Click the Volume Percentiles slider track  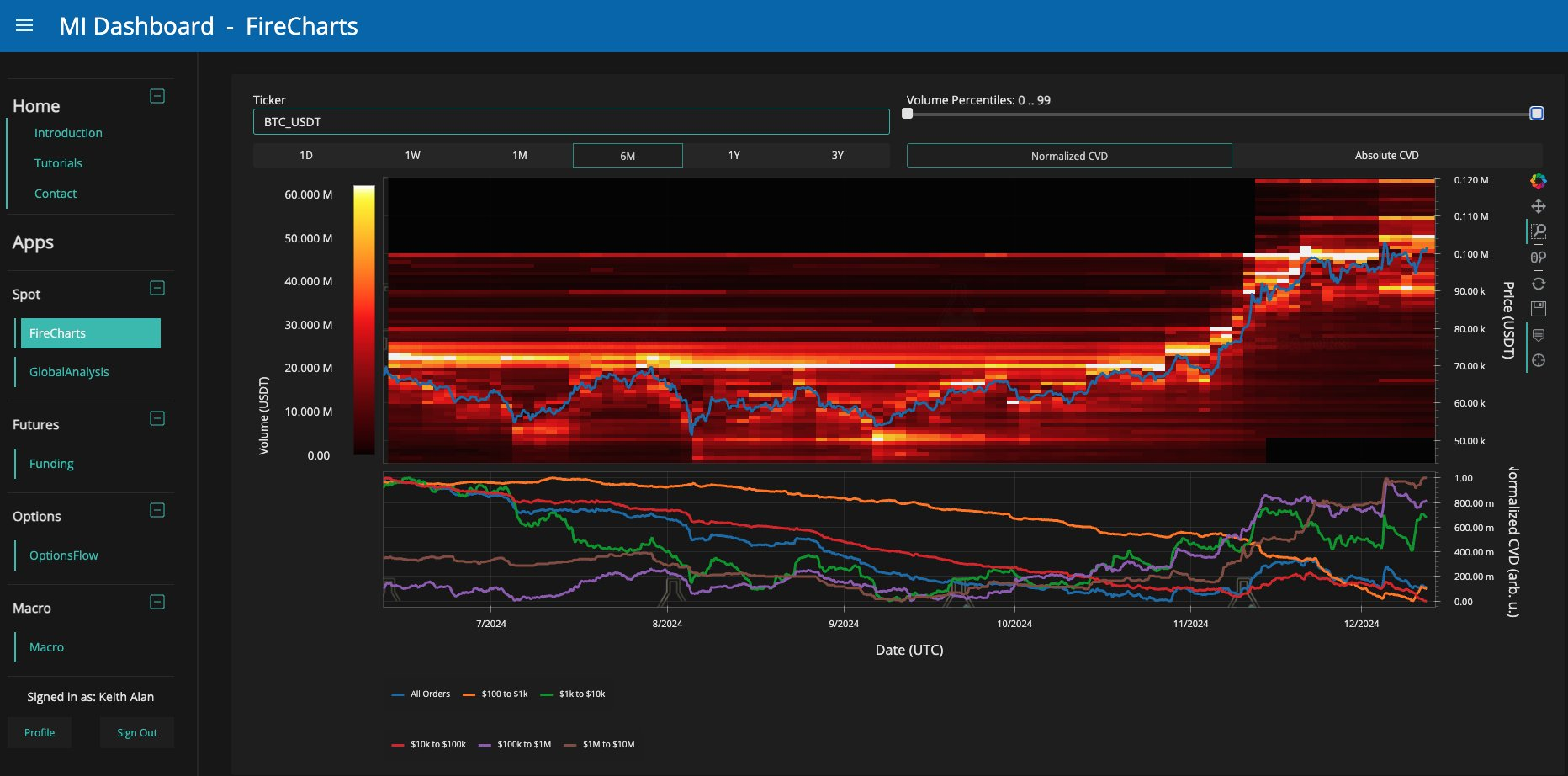click(1222, 114)
